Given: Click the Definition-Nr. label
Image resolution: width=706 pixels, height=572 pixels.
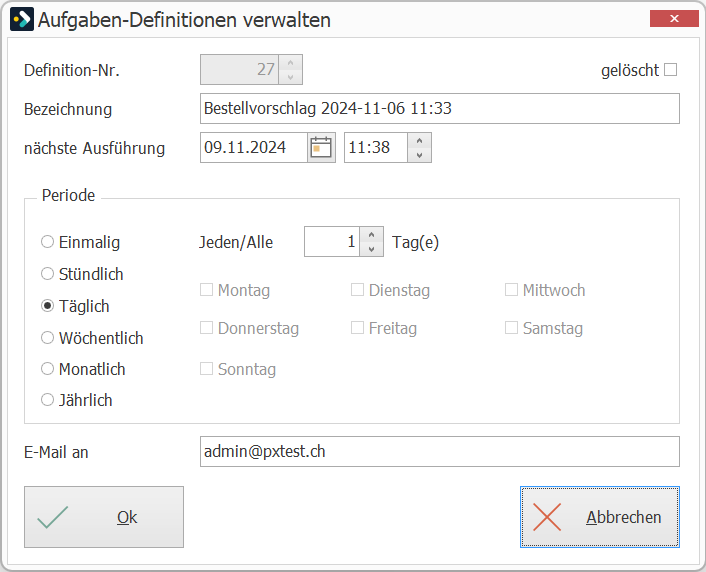Looking at the screenshot, I should 72,70.
